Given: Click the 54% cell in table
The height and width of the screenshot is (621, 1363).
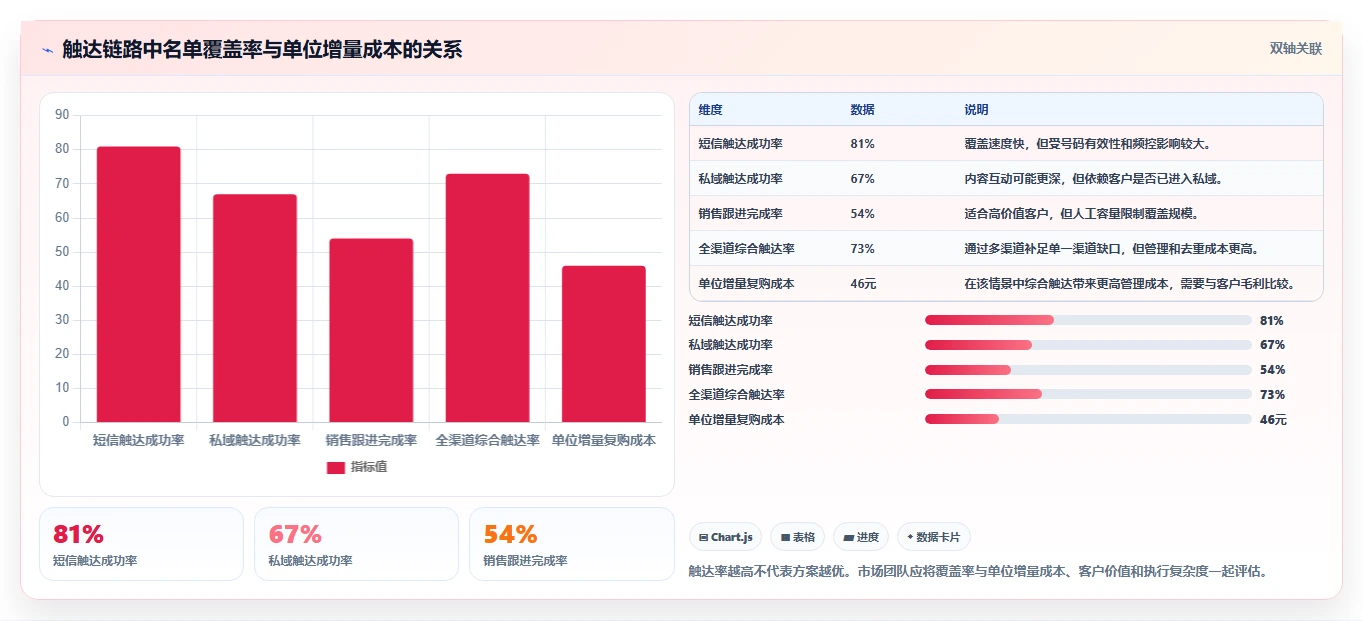Looking at the screenshot, I should 862,214.
